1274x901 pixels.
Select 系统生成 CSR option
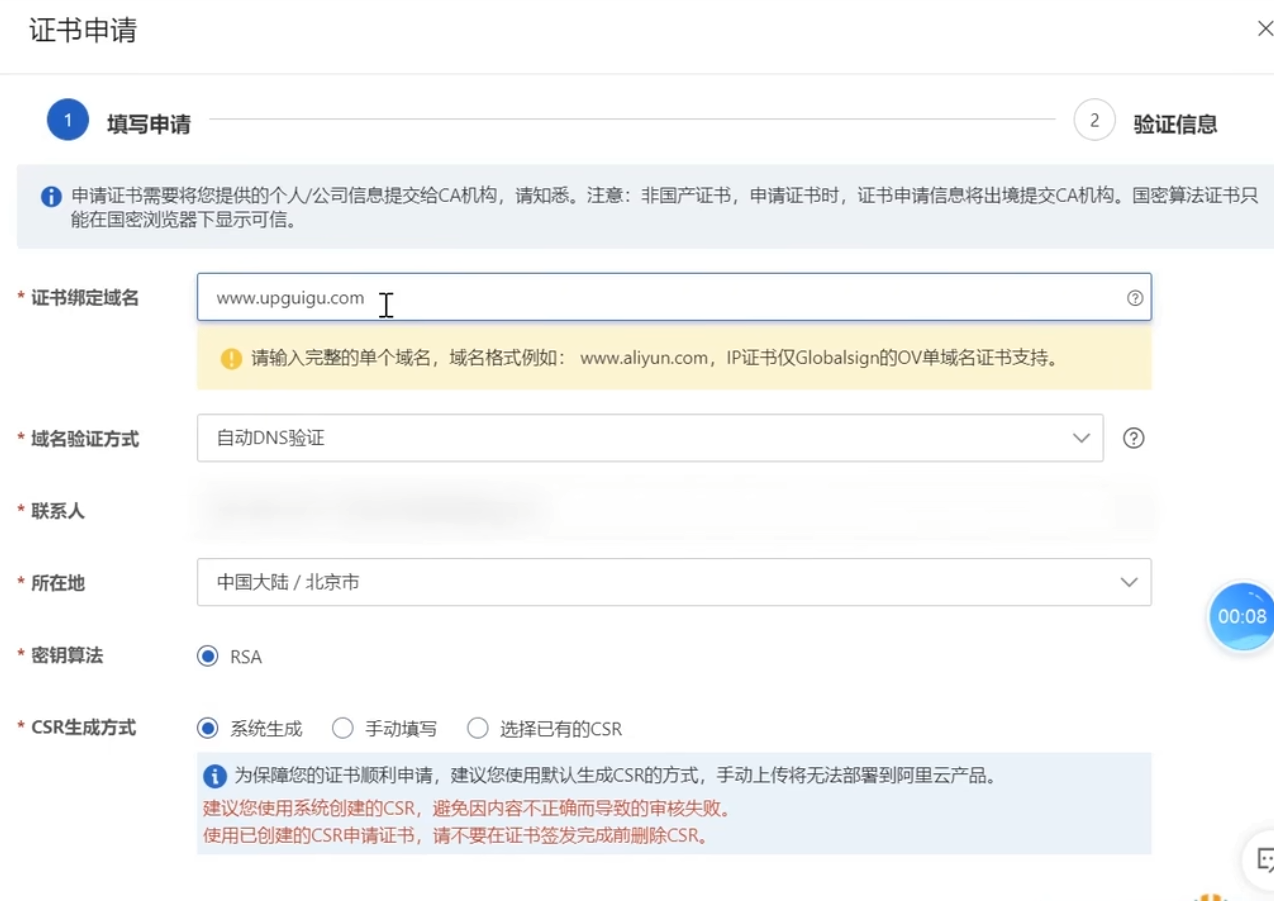[x=208, y=729]
